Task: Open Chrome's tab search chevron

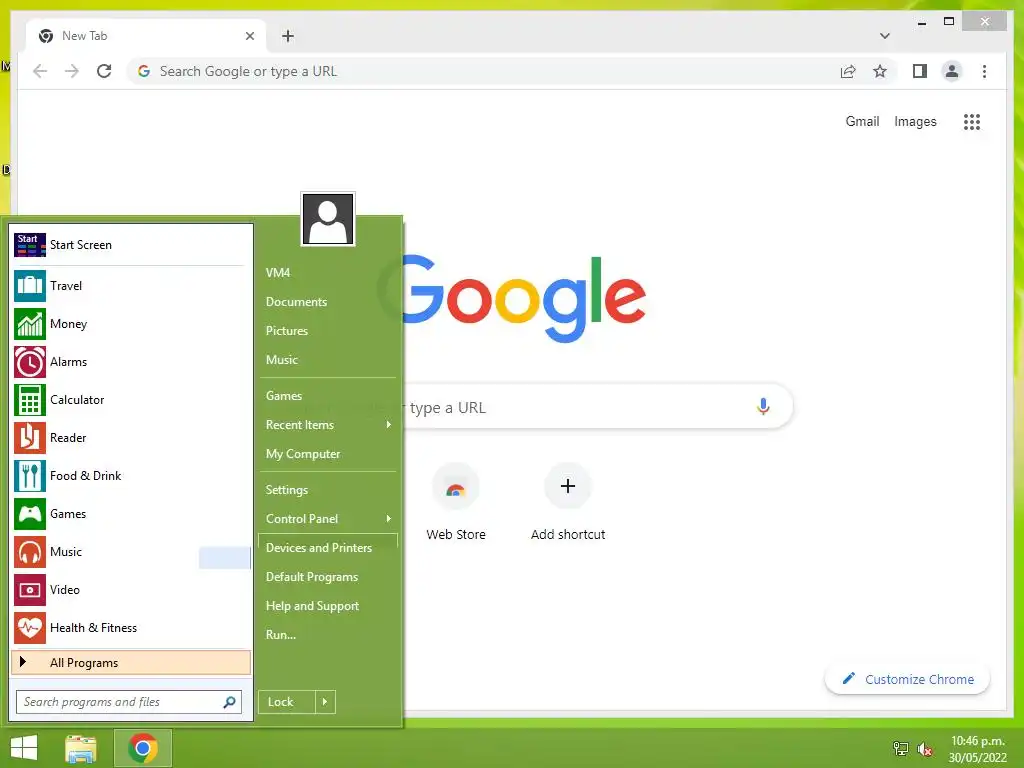Action: coord(884,36)
